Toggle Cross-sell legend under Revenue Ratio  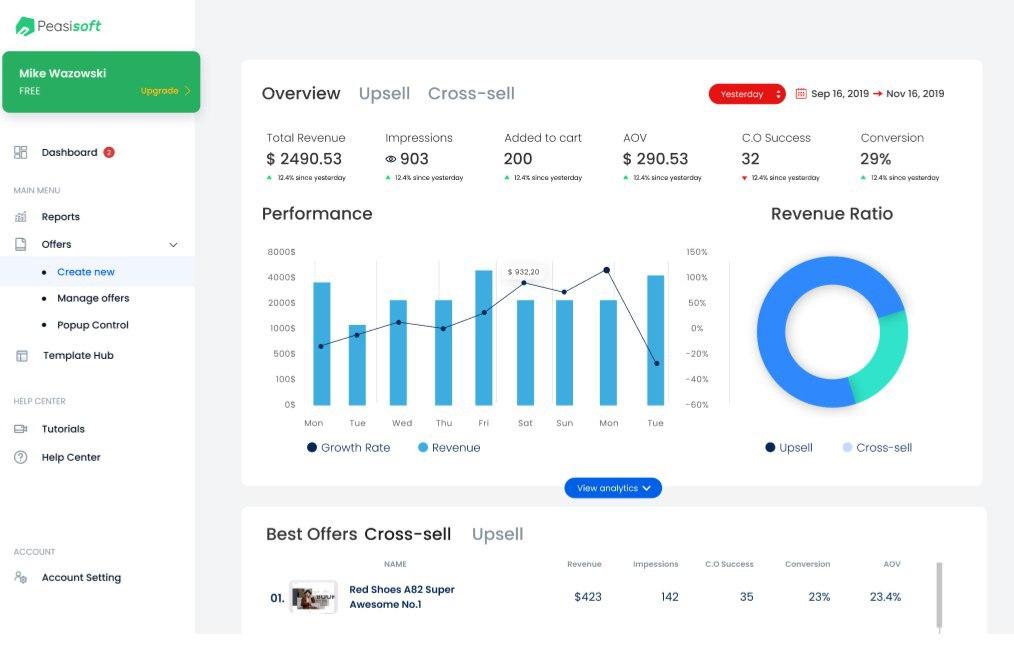(877, 448)
